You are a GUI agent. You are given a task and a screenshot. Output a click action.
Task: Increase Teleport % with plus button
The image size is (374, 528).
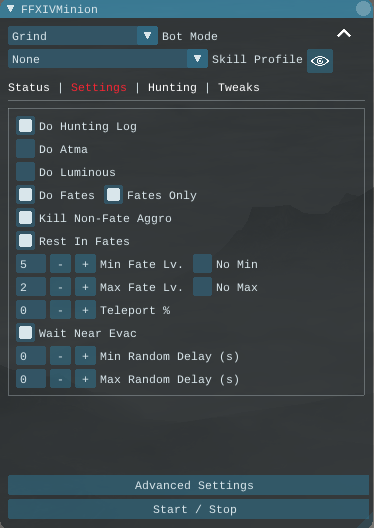point(85,310)
